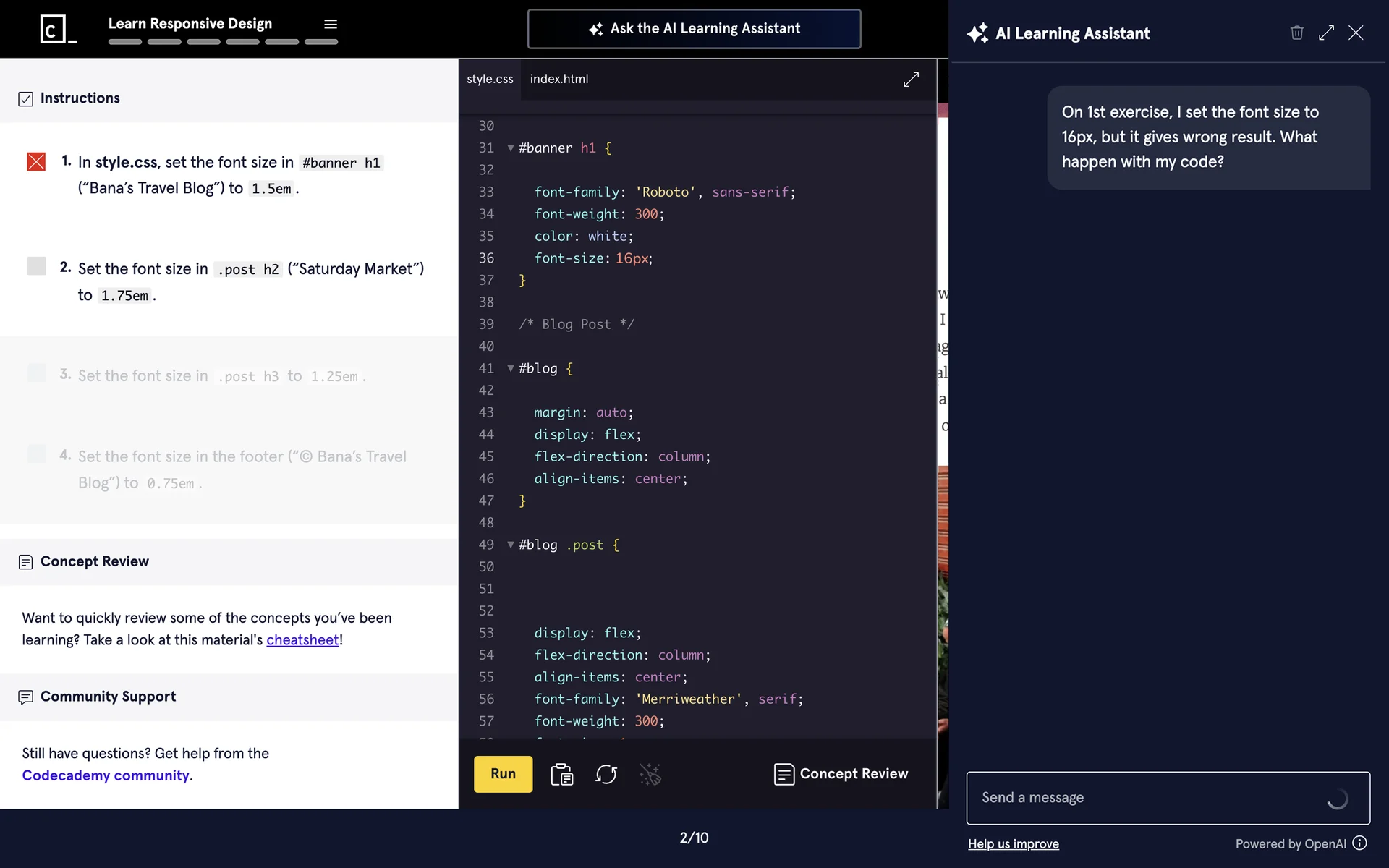This screenshot has height=868, width=1389.
Task: Switch to the index.html tab
Action: point(558,79)
